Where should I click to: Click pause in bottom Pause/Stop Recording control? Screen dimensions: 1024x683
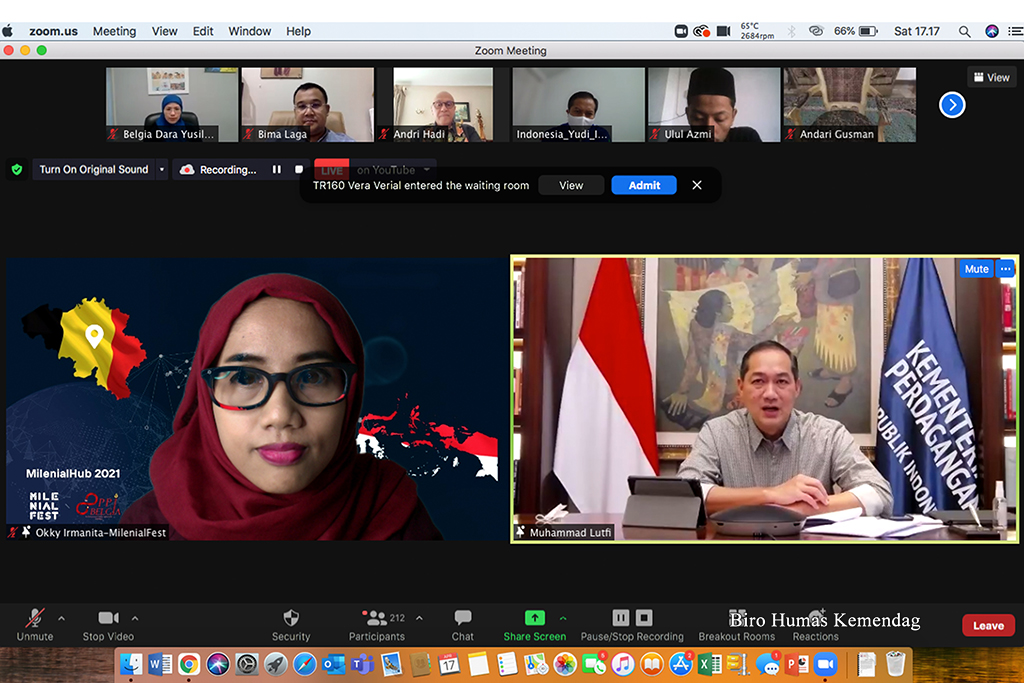tap(620, 618)
